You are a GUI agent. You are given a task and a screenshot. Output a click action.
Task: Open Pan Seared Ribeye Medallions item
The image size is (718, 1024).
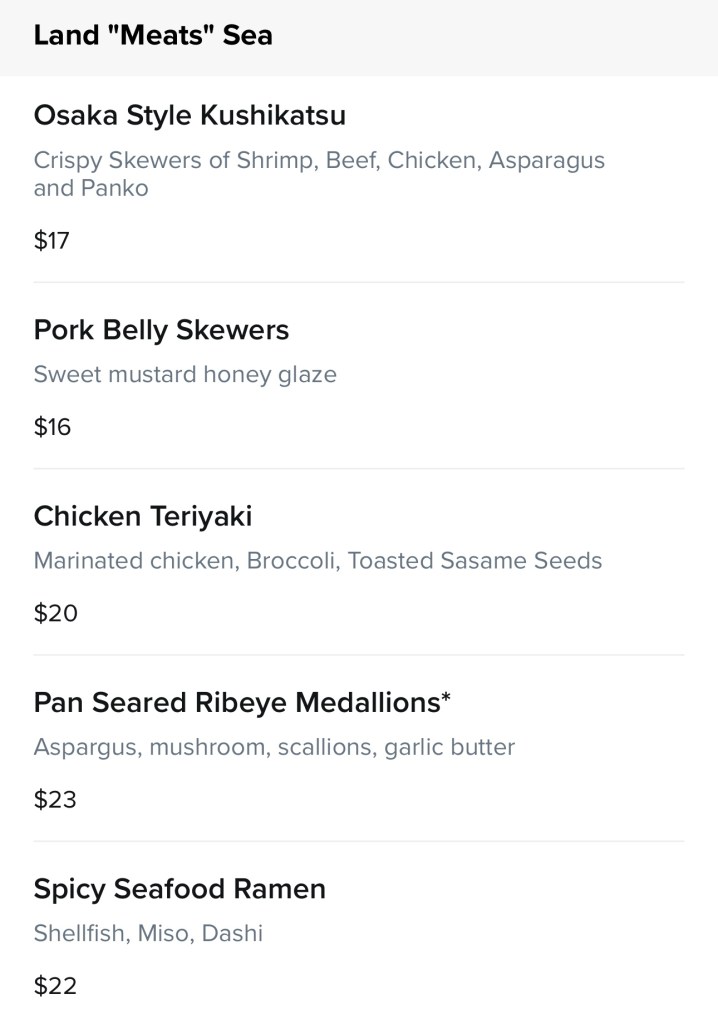(236, 703)
